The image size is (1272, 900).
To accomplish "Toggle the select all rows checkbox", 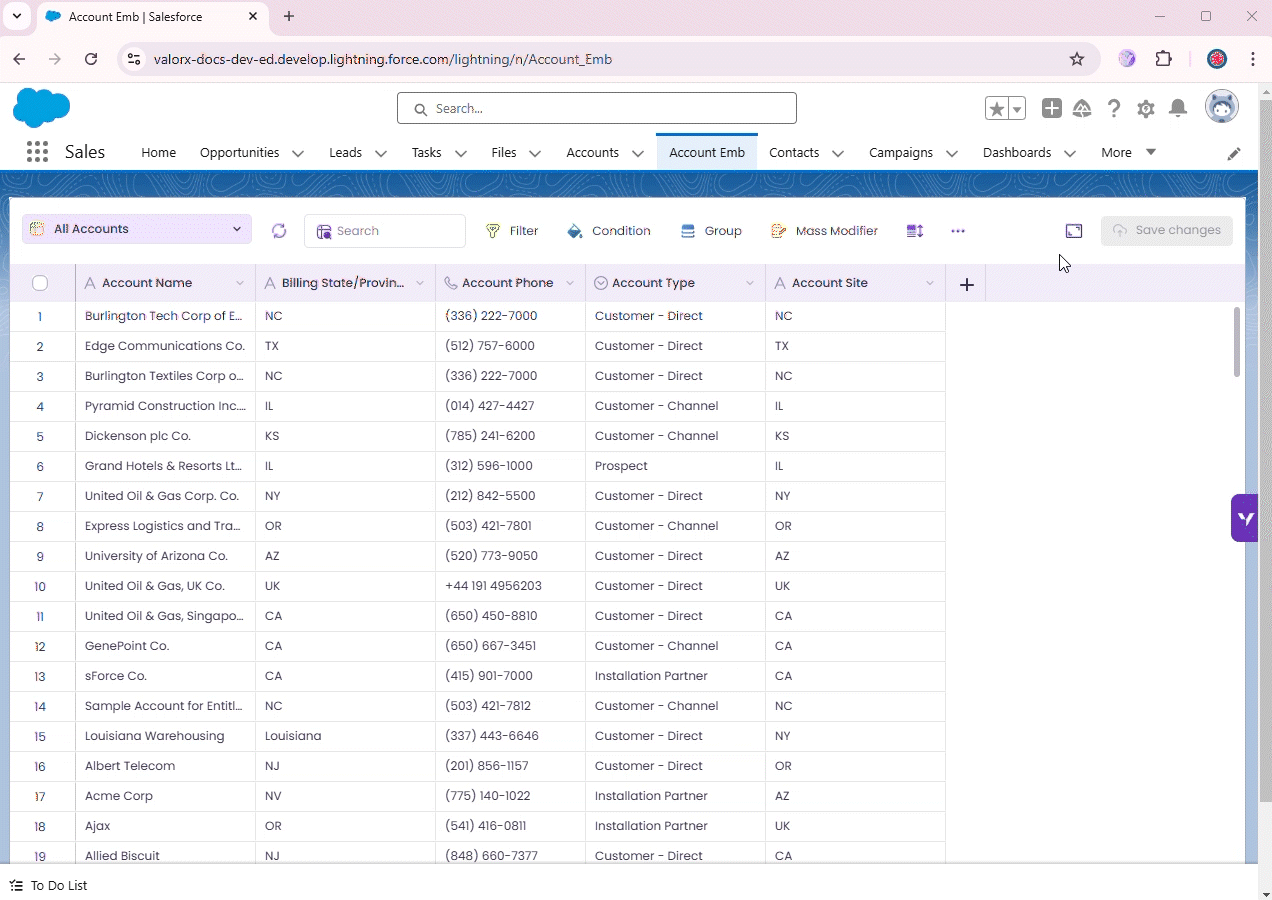I will click(40, 283).
